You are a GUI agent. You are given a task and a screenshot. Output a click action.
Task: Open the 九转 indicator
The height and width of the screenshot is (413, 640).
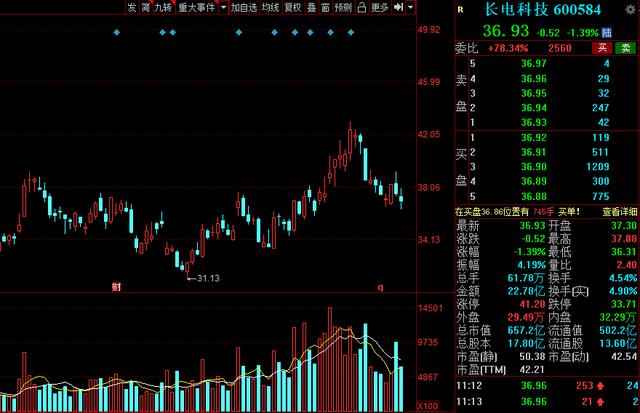click(x=163, y=7)
